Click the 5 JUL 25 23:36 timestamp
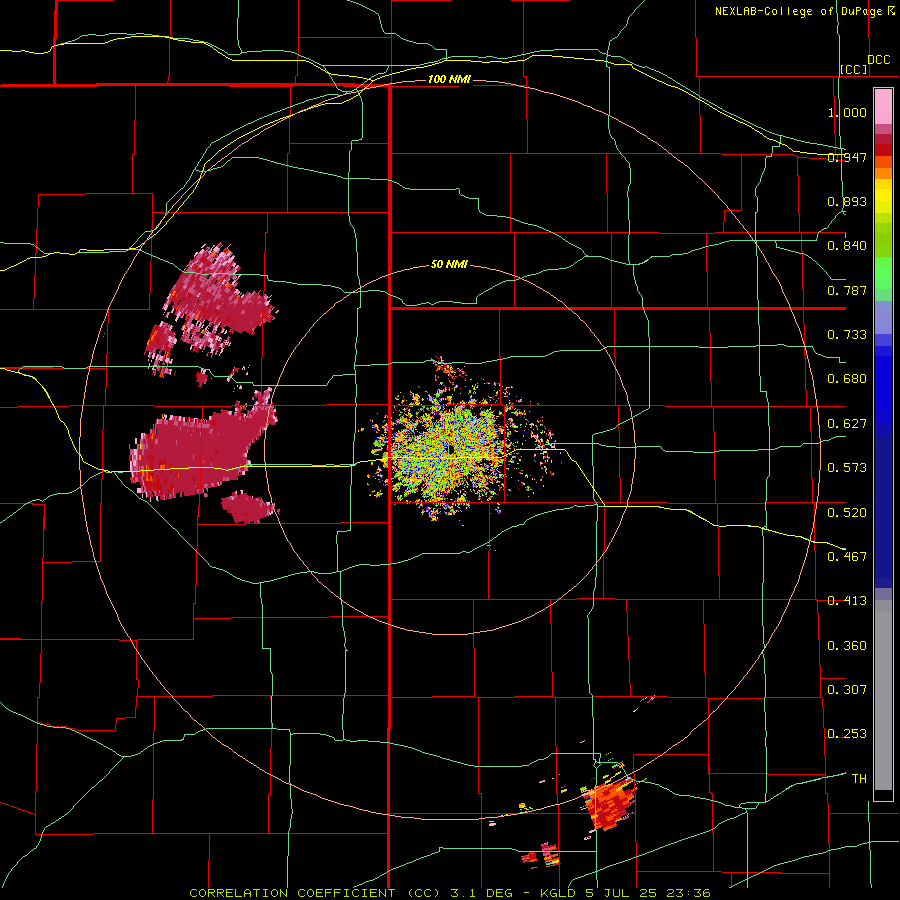Screen dimensions: 900x900 coord(650,893)
